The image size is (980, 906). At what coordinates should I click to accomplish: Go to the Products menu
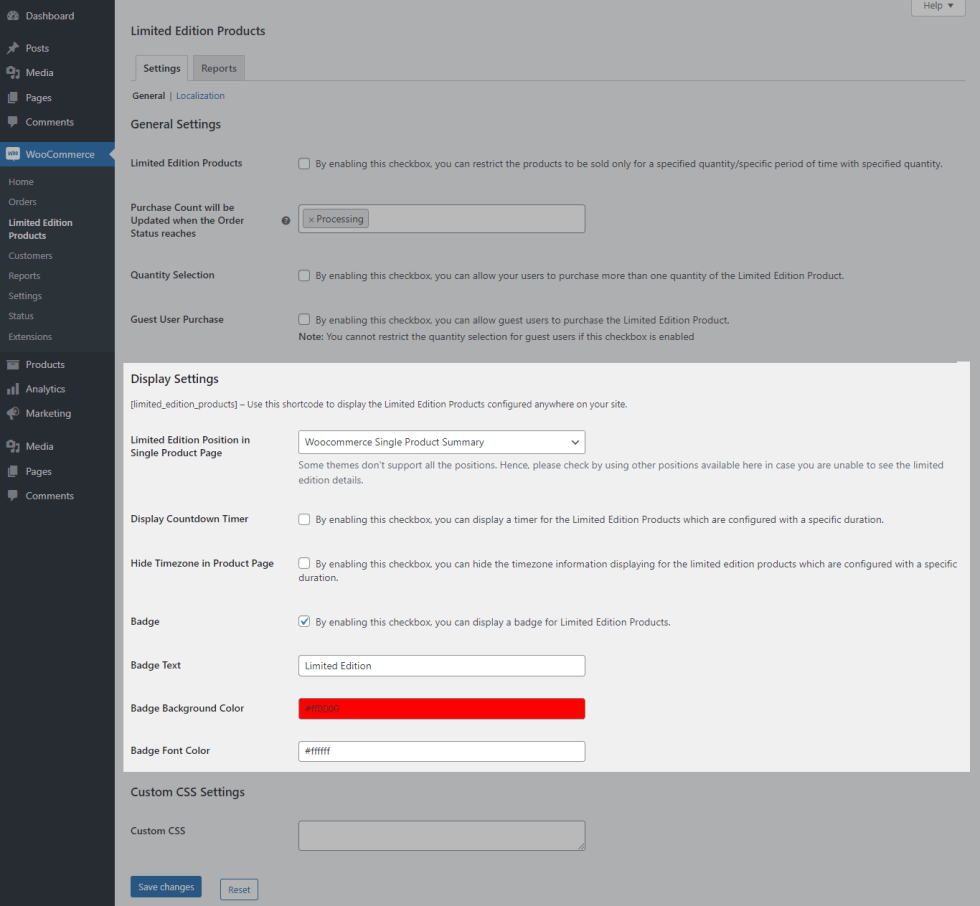coord(45,364)
